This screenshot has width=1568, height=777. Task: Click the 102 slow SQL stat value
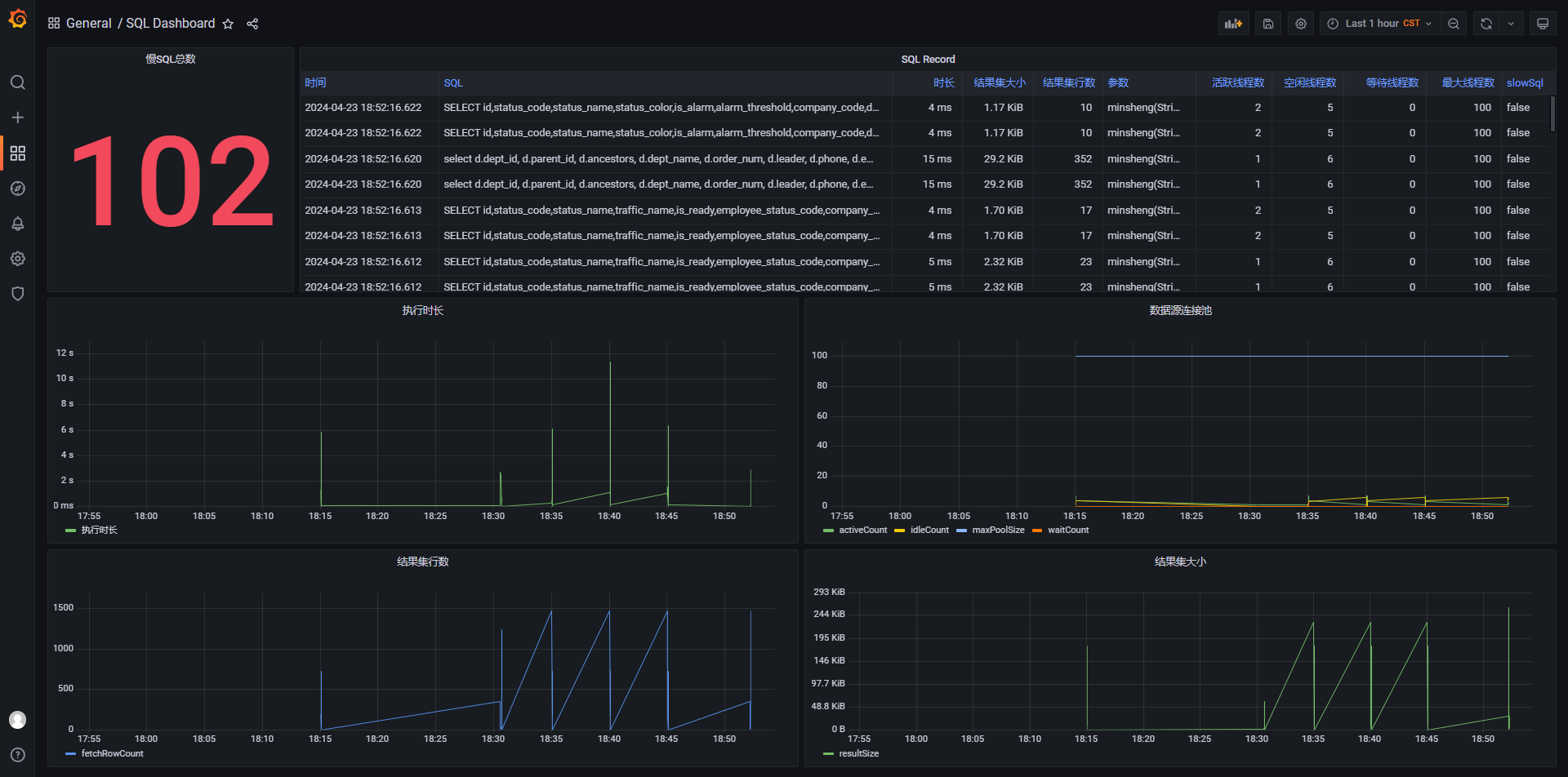tap(171, 181)
